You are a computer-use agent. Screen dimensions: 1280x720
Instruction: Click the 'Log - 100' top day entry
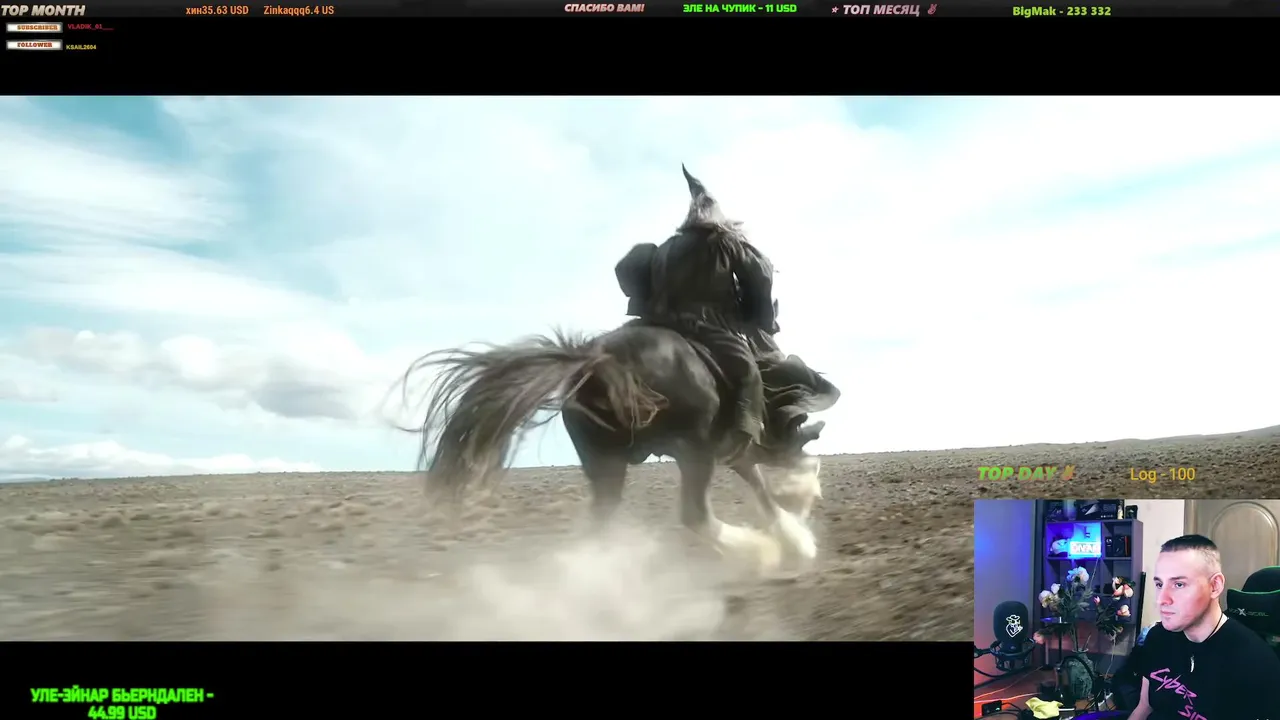(x=1163, y=474)
